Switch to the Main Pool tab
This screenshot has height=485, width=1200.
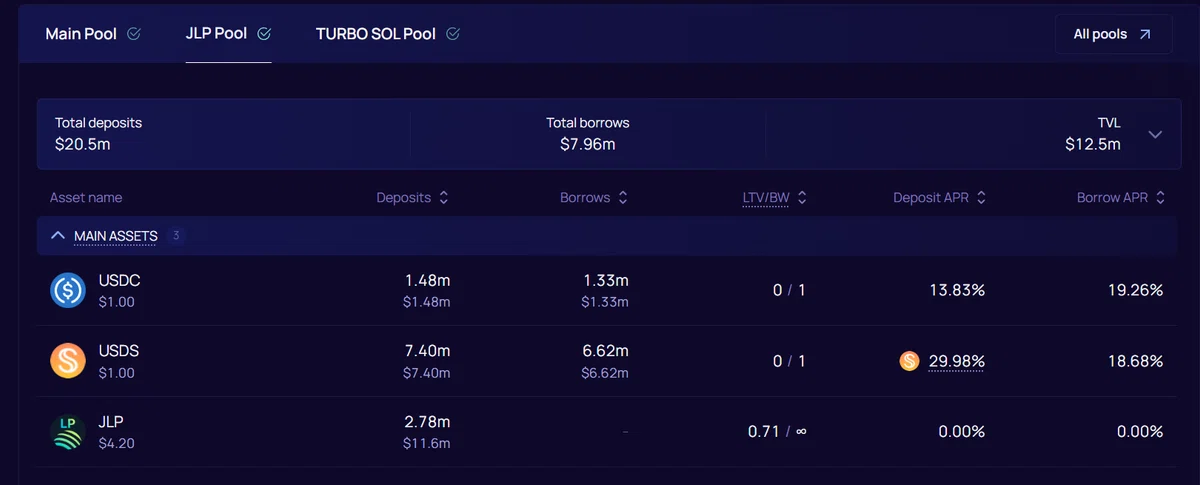(93, 34)
